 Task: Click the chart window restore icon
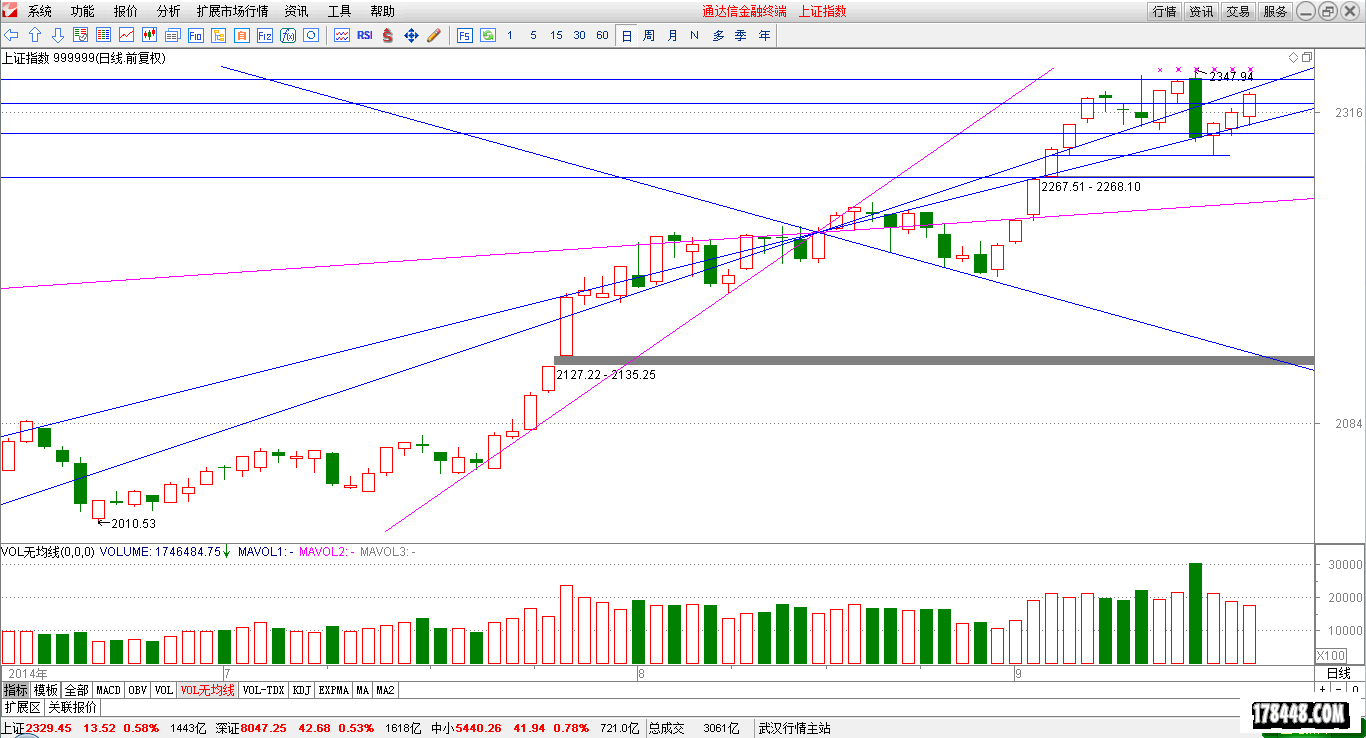tap(1306, 57)
